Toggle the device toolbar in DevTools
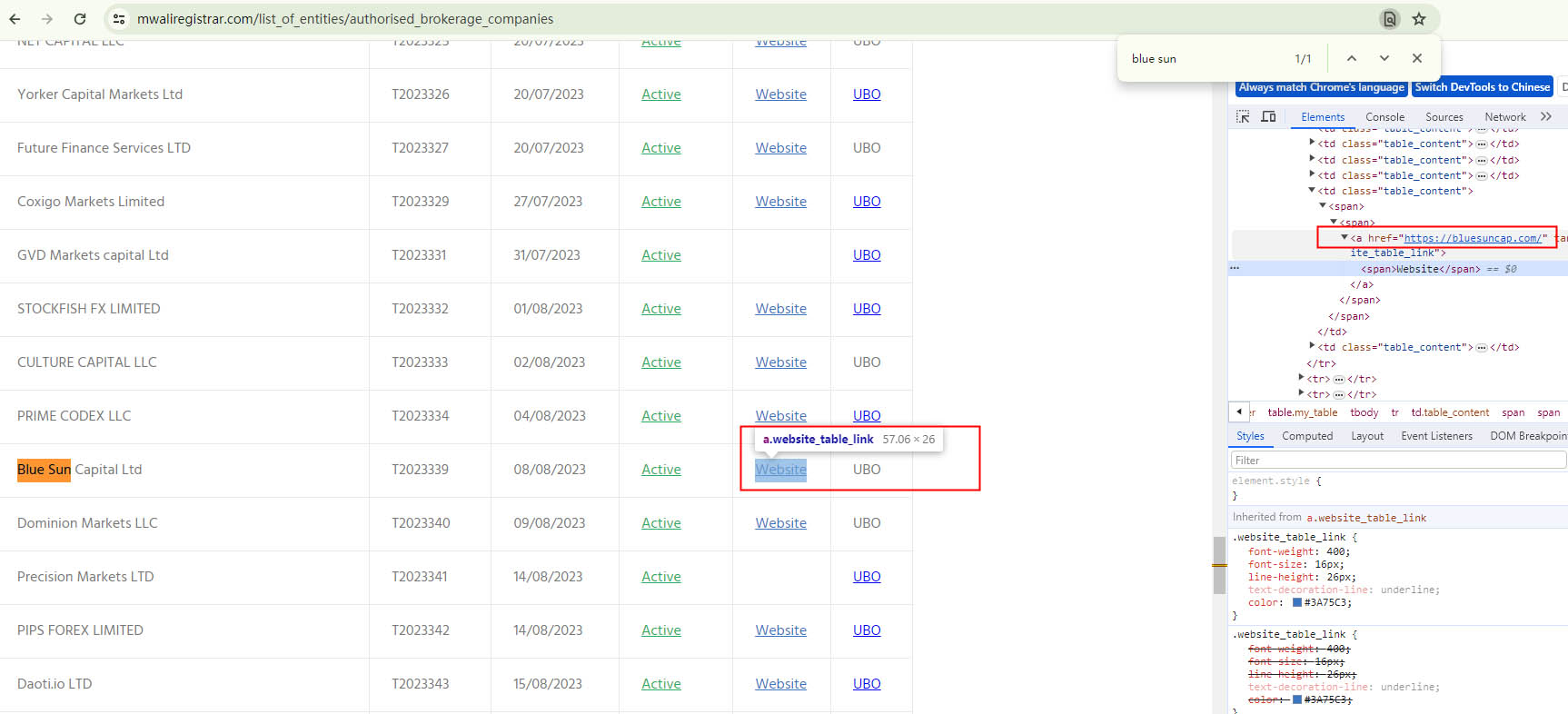Viewport: 1568px width, 714px height. [x=1269, y=116]
